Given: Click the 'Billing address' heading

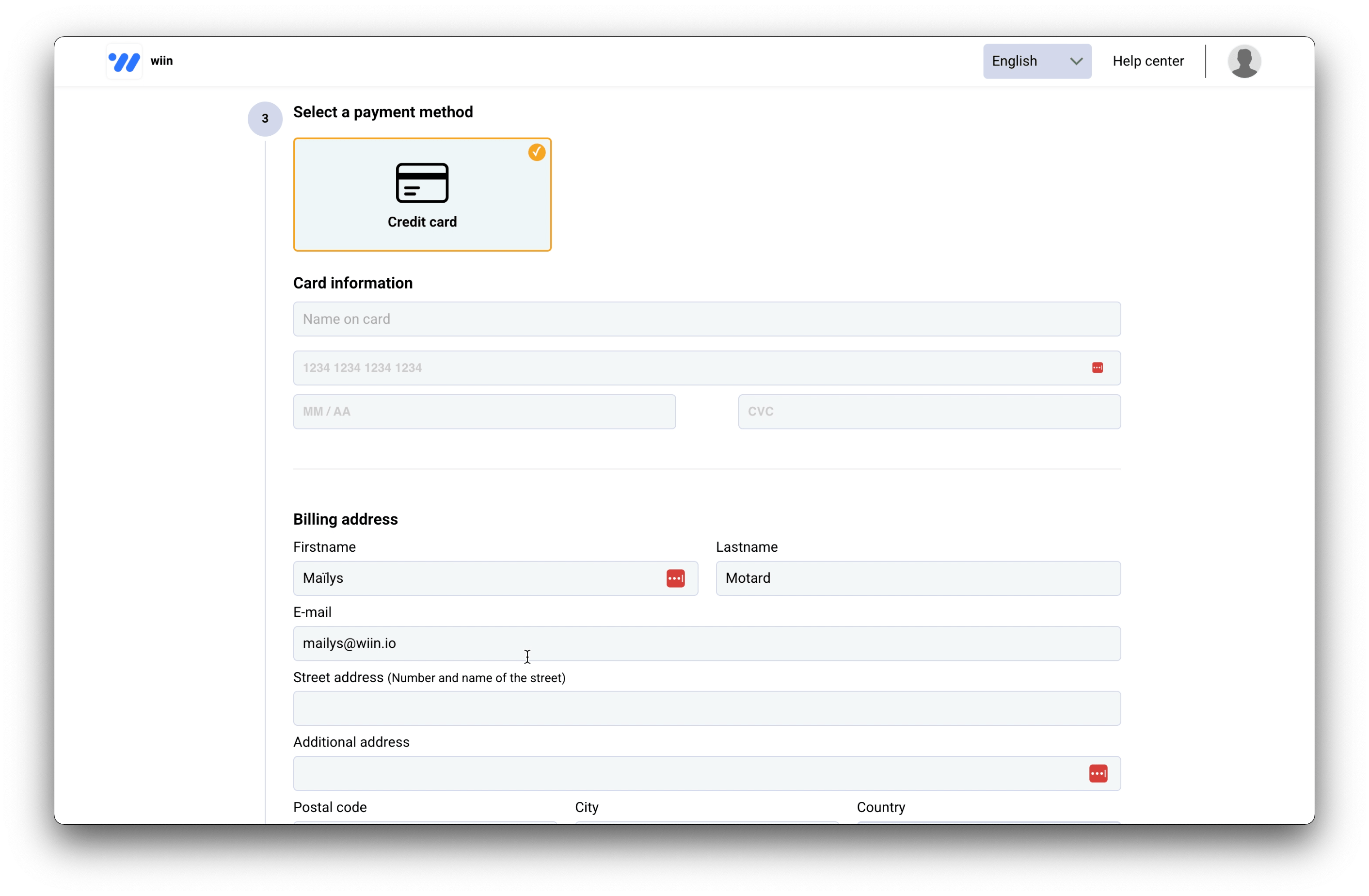Looking at the screenshot, I should coord(345,519).
